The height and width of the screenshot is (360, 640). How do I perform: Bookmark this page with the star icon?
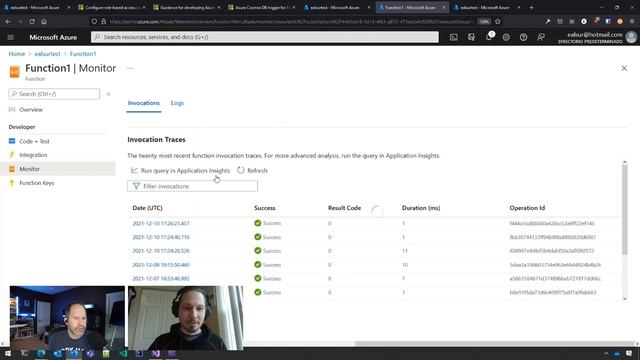(x=498, y=21)
